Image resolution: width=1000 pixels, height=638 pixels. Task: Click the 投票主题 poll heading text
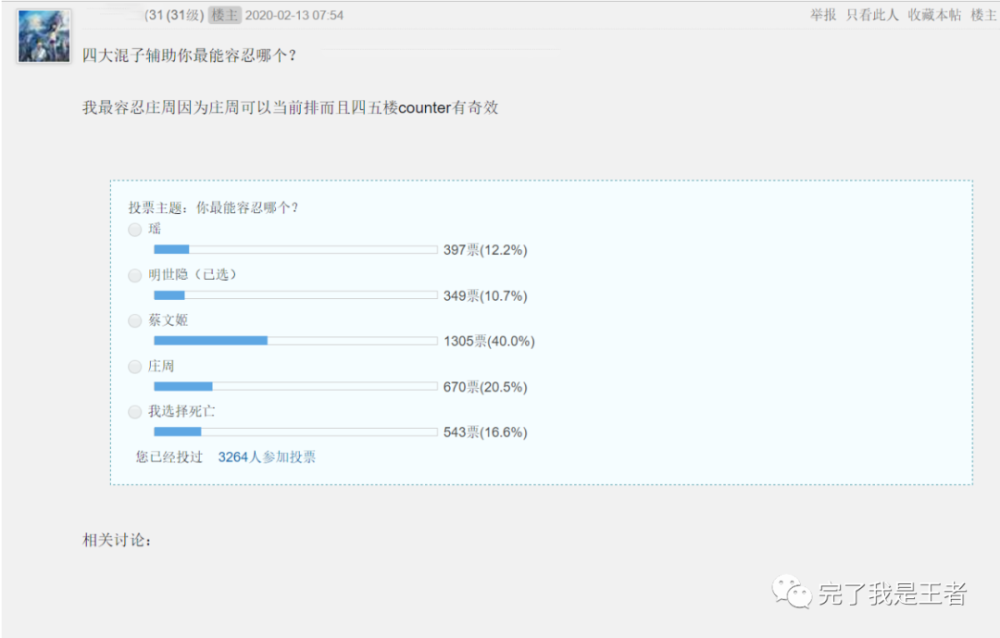(213, 207)
